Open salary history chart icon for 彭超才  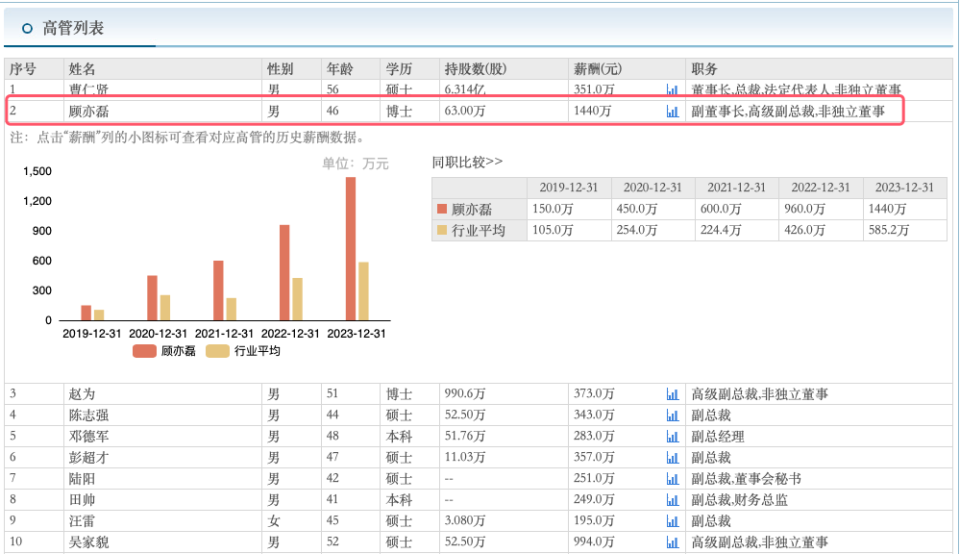[672, 458]
